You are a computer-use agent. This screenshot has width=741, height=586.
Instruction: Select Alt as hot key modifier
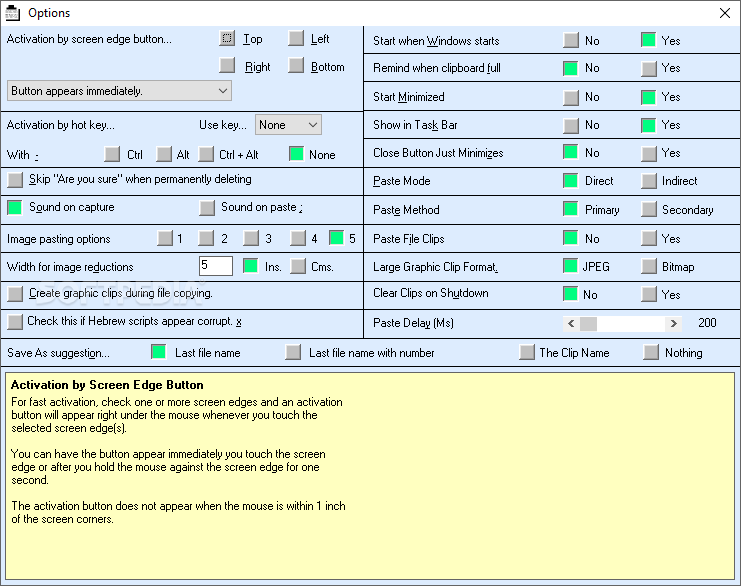pos(164,154)
